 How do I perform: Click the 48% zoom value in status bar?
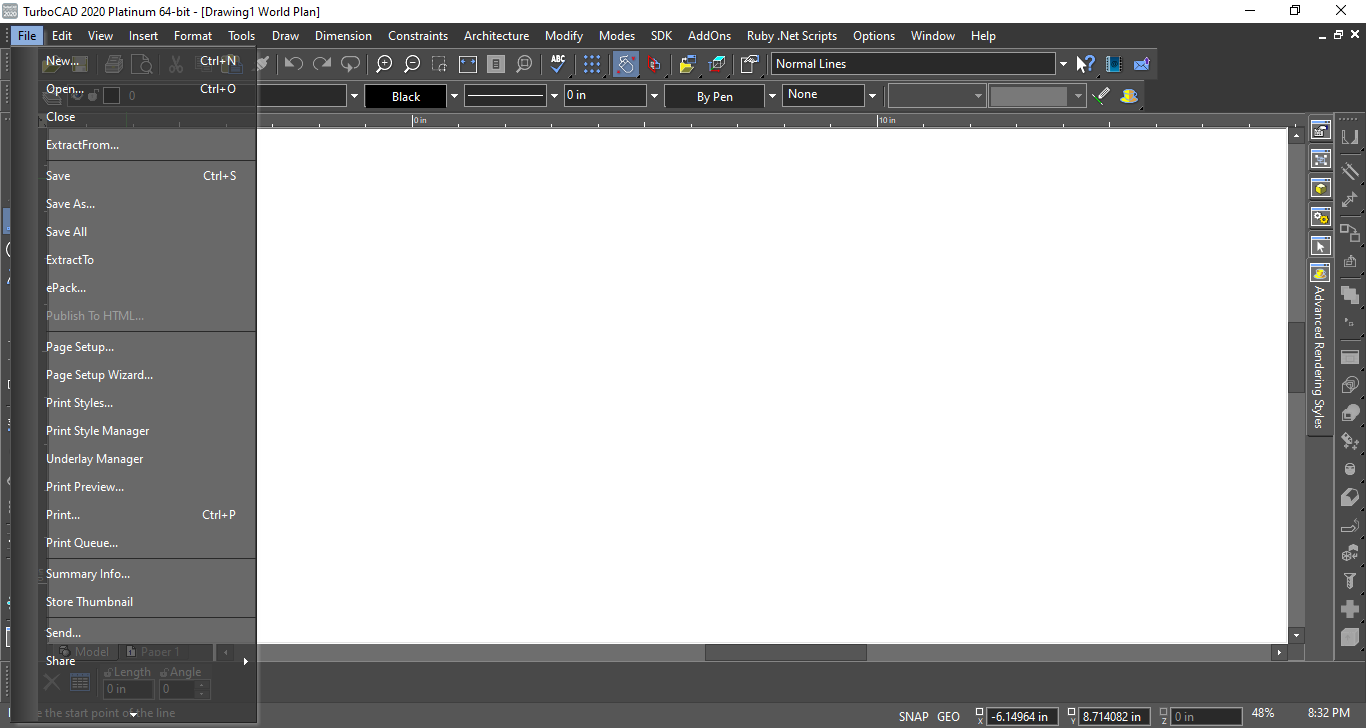[x=1263, y=714]
